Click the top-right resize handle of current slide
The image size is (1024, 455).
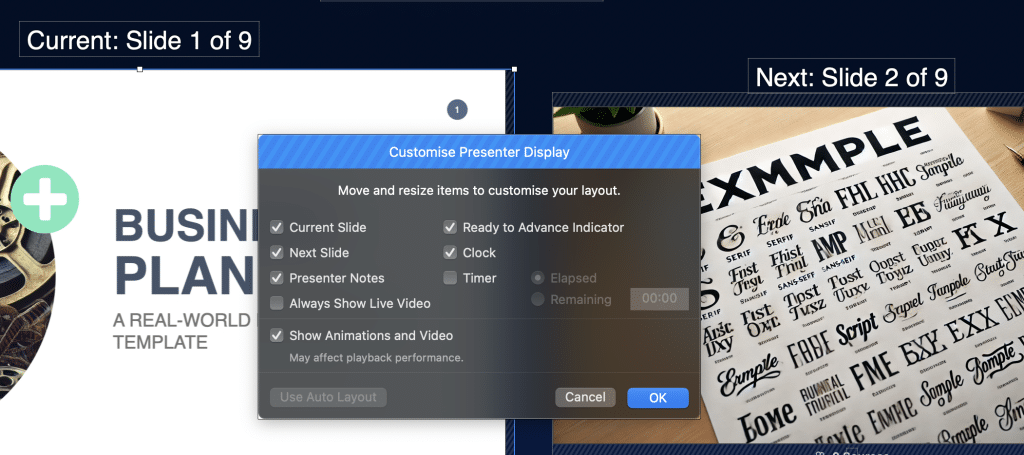pyautogui.click(x=514, y=69)
